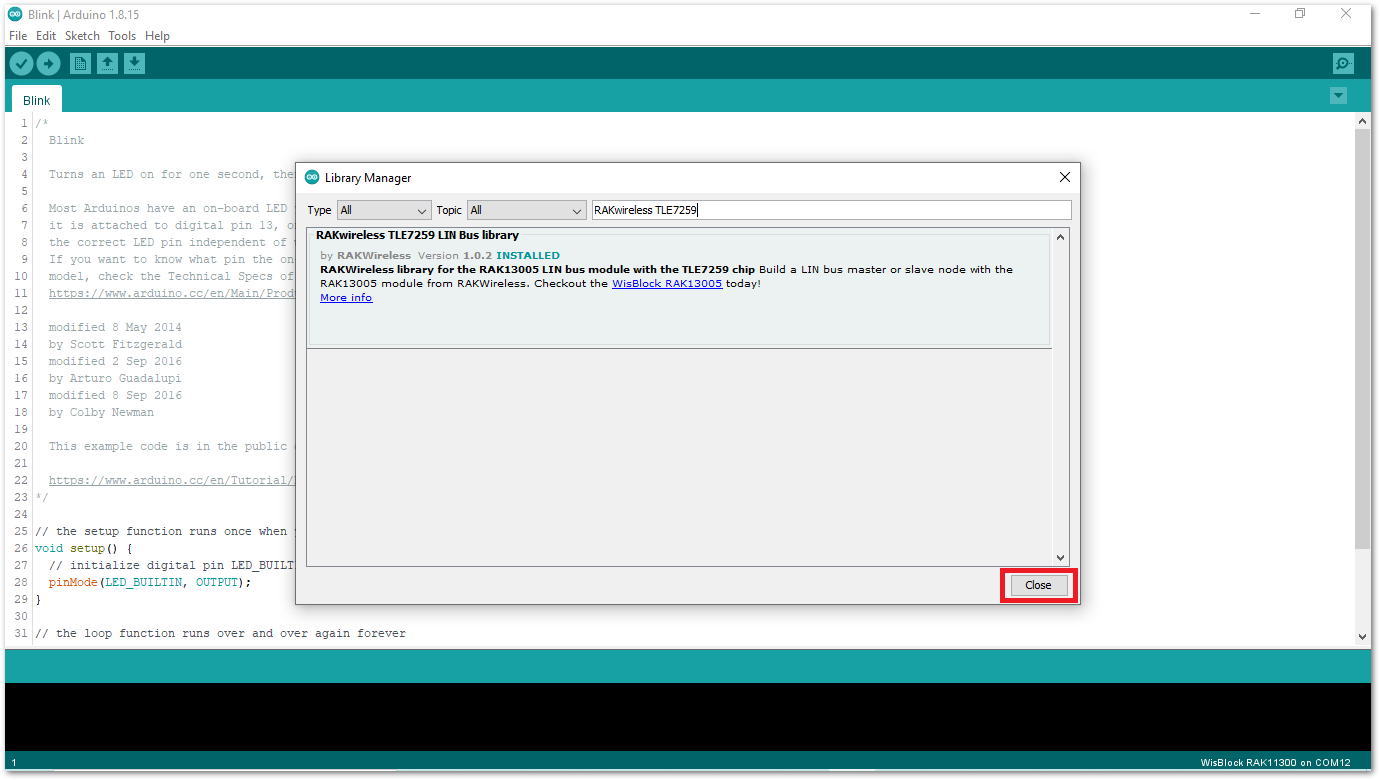
Task: Click the Arduino logo in main title bar
Action: (15, 14)
